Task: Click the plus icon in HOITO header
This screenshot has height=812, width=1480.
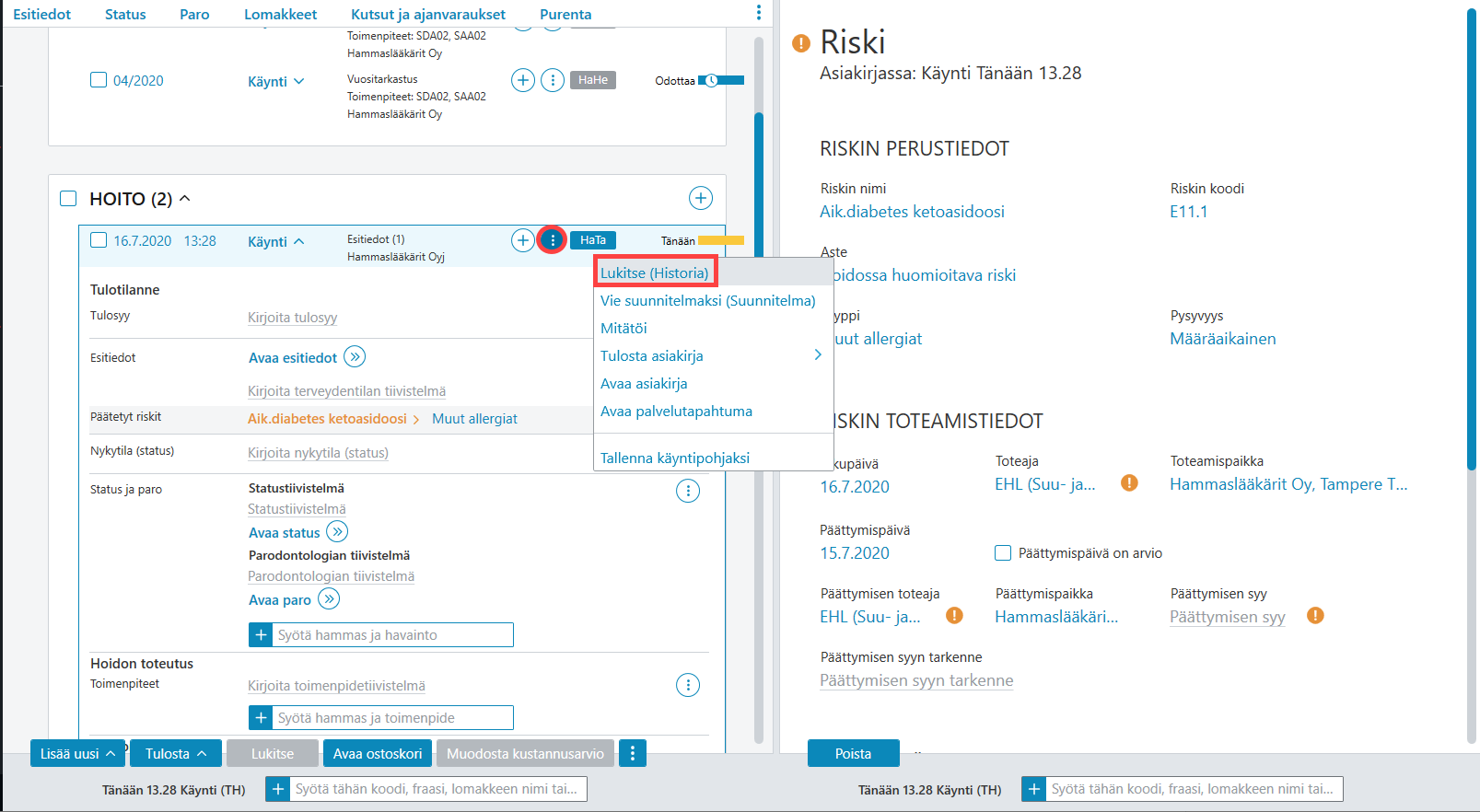Action: click(x=701, y=198)
